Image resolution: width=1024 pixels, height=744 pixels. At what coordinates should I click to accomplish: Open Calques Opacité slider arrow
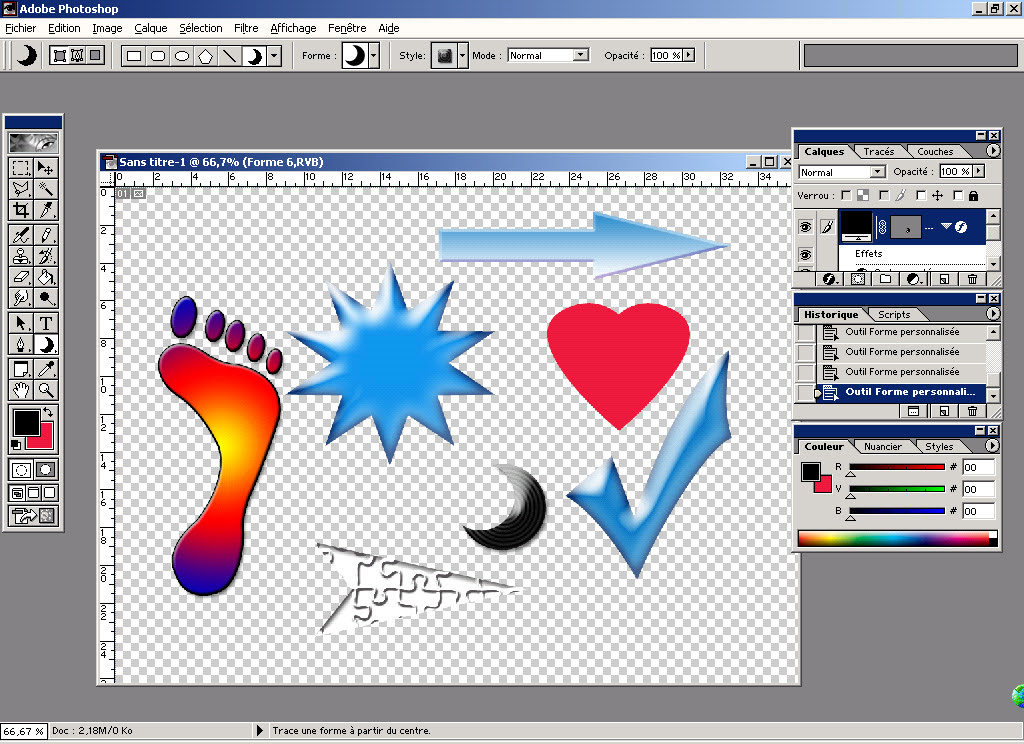978,171
